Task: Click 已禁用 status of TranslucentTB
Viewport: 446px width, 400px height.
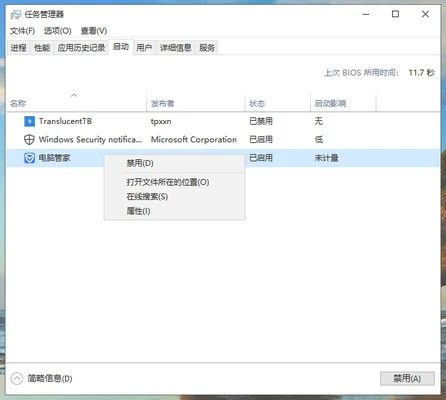Action: tap(261, 121)
